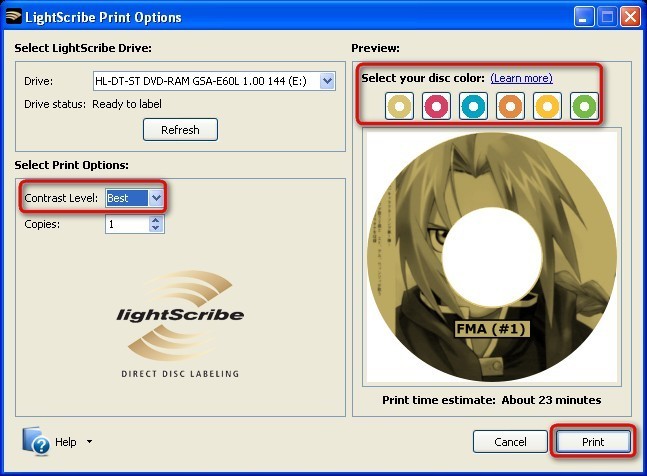The image size is (647, 476).
Task: Click the Help book icon
Action: point(35,441)
